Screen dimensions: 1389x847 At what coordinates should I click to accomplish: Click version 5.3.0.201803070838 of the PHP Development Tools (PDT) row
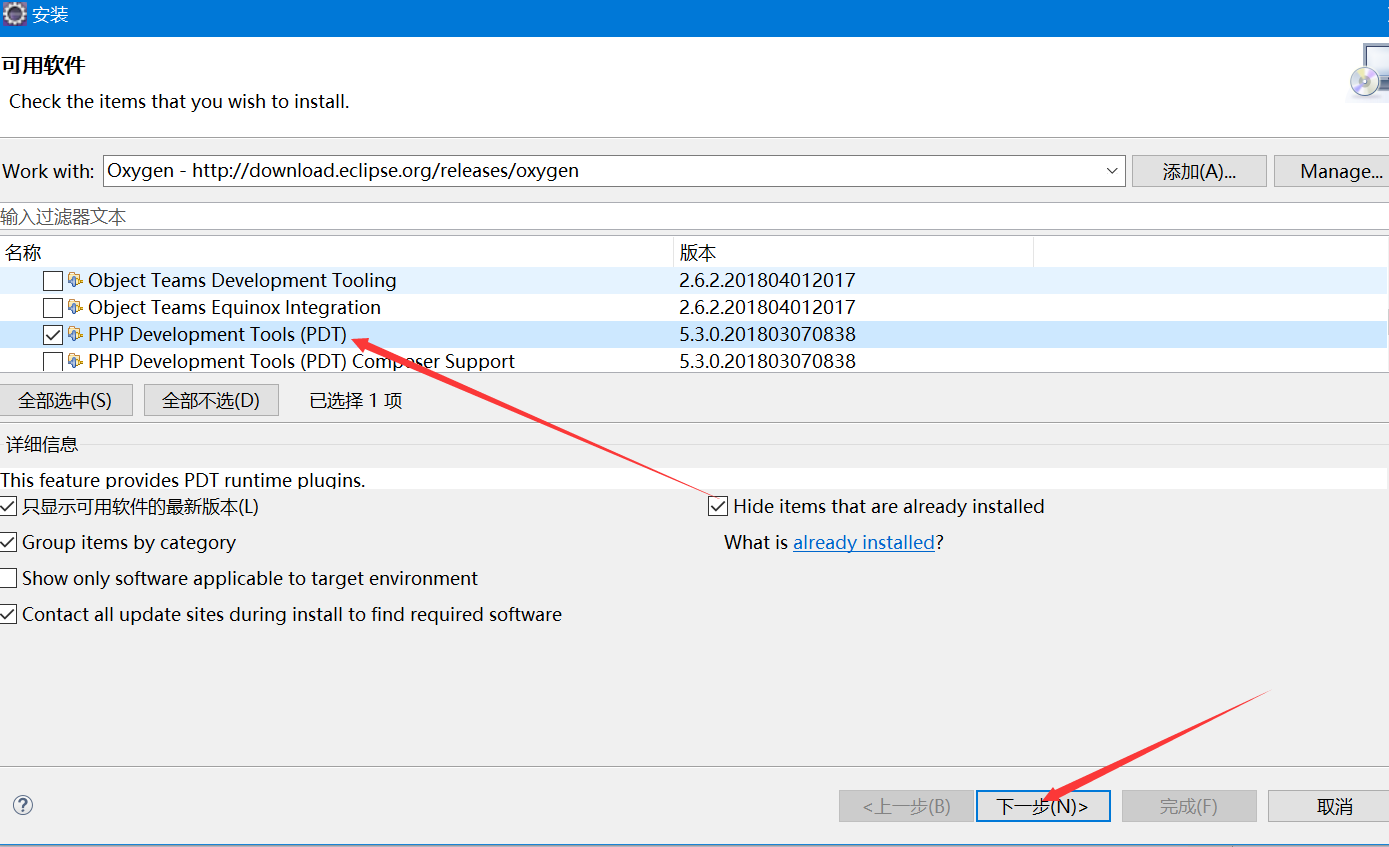(x=767, y=335)
